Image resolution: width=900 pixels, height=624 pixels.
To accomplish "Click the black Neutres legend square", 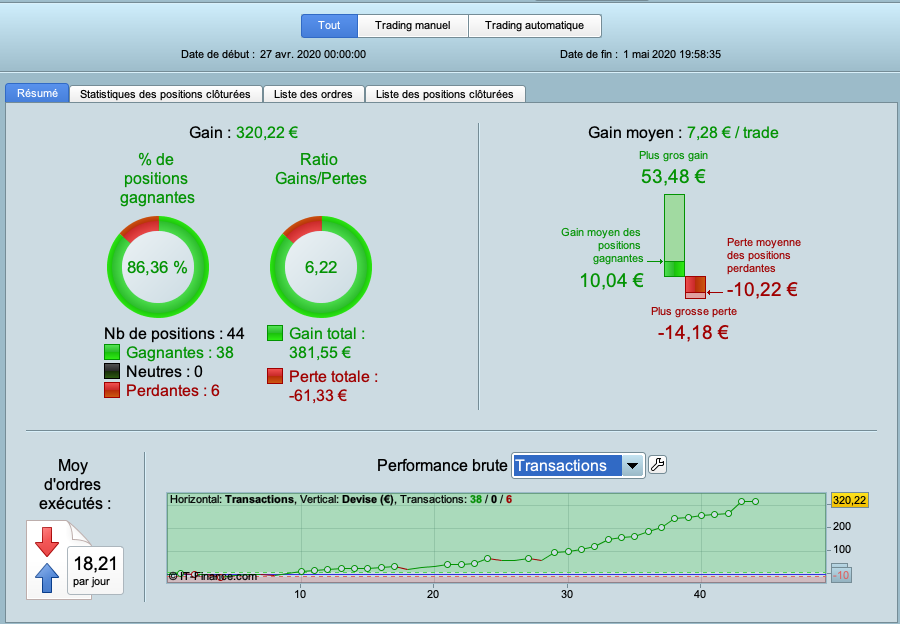I will tap(112, 371).
